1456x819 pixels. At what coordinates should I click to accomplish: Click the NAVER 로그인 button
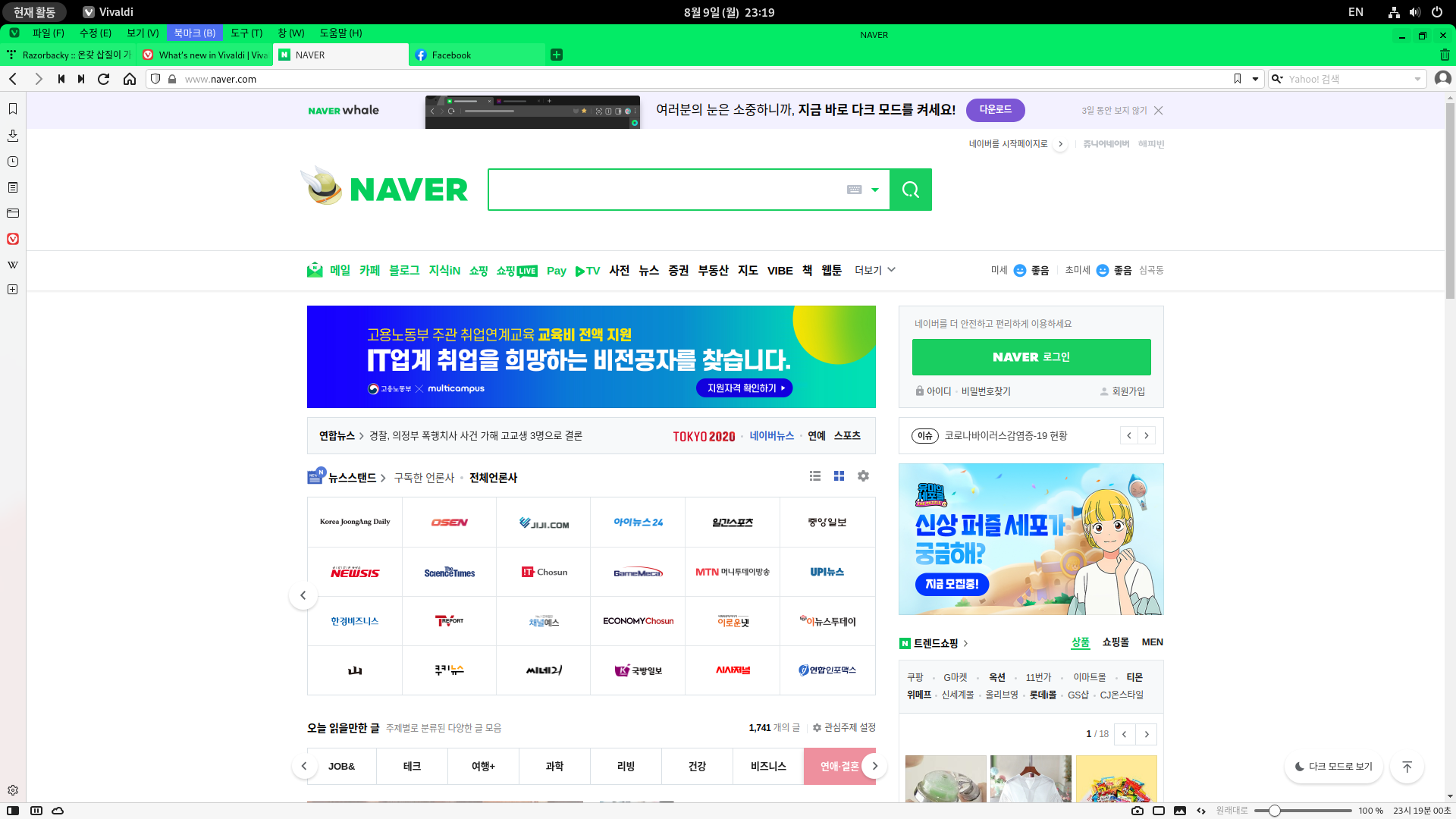pos(1031,357)
